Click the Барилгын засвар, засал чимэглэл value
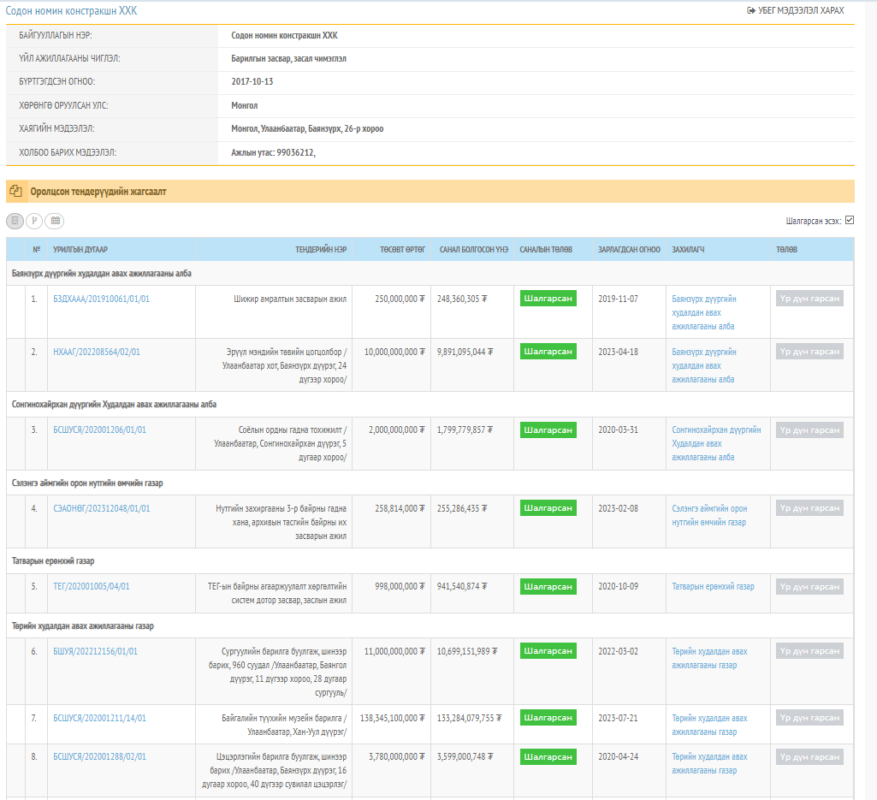 289,58
